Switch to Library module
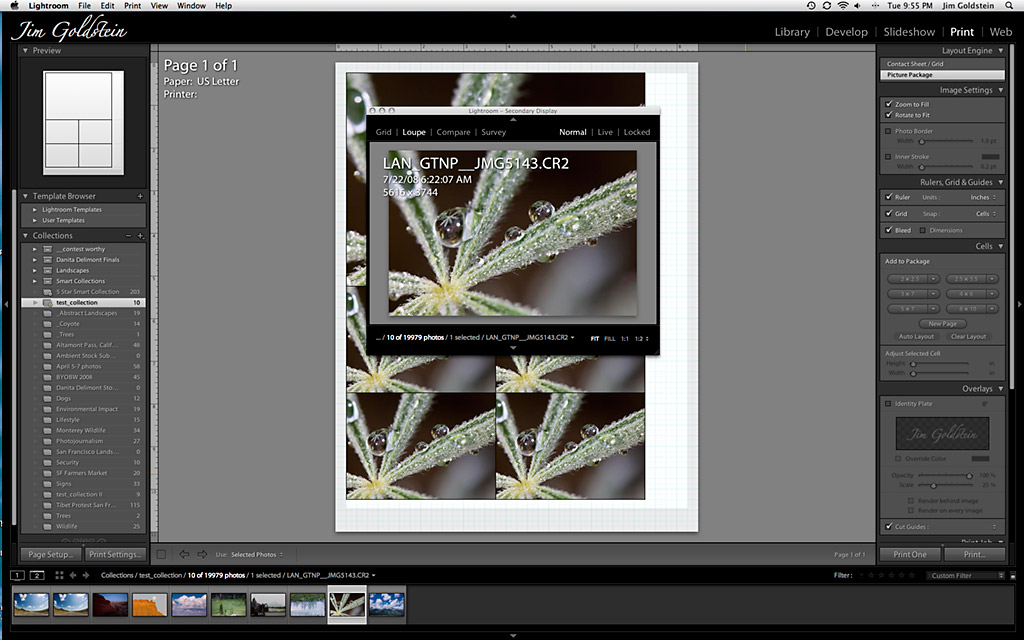 coord(792,32)
